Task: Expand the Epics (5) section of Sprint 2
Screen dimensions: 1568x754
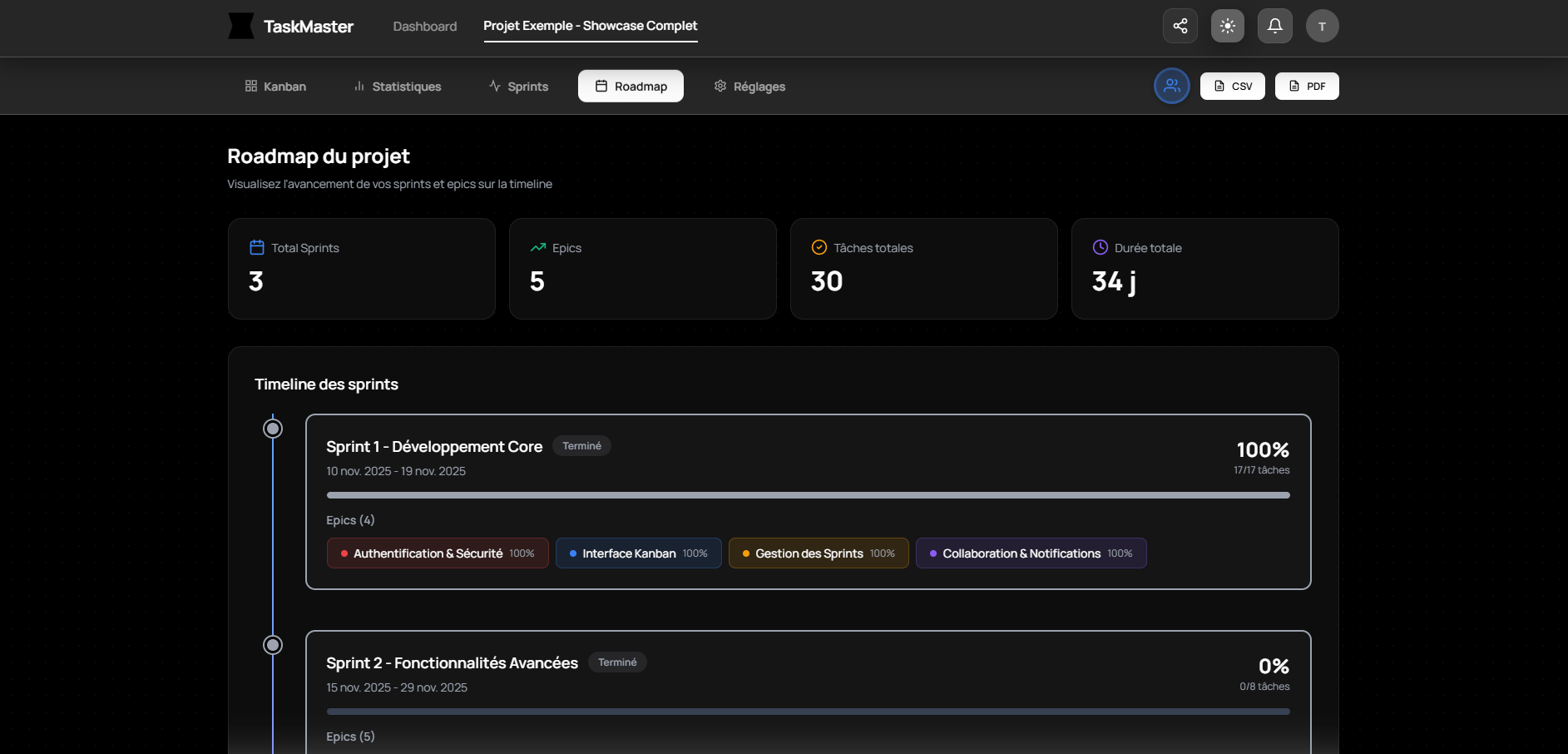Action: pos(350,736)
